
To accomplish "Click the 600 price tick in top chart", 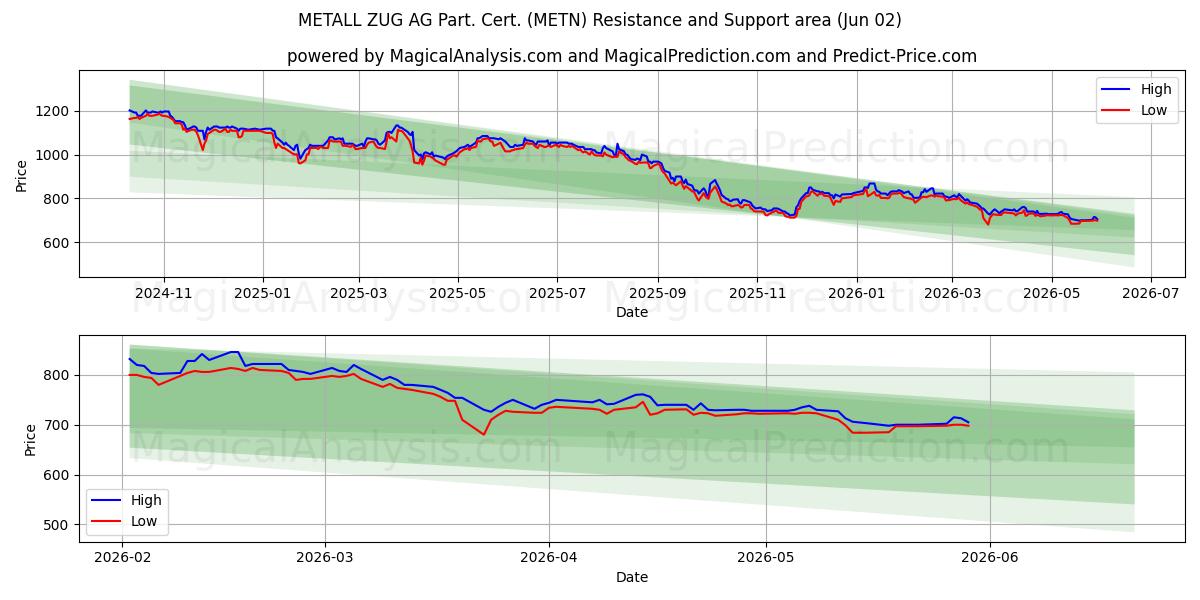I will (59, 243).
